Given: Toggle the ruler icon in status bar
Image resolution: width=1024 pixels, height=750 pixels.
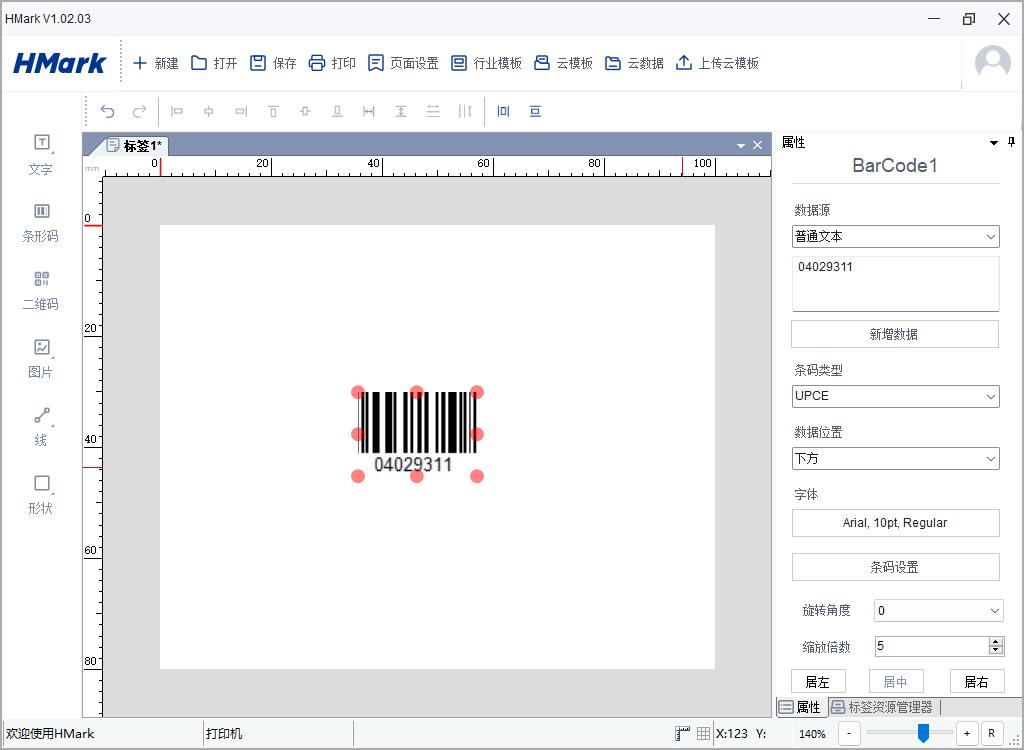Looking at the screenshot, I should (682, 734).
